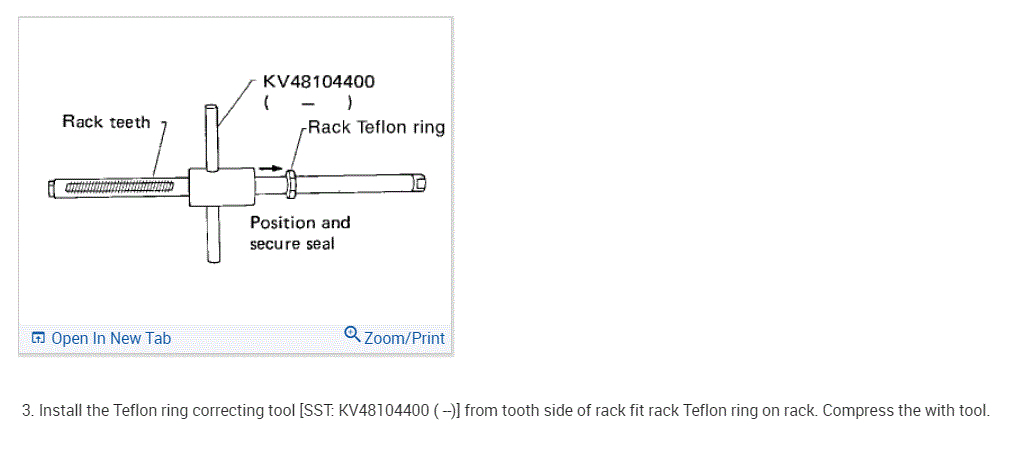
Task: Open the diagram via Open In New Tab text
Action: 111,338
